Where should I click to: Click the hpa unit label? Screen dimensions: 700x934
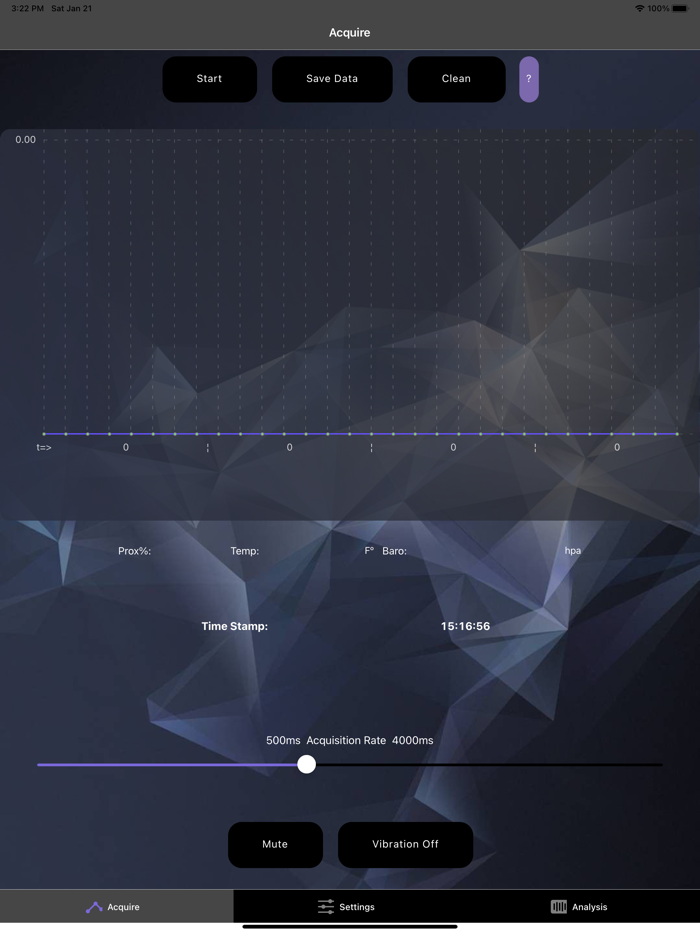coord(573,551)
